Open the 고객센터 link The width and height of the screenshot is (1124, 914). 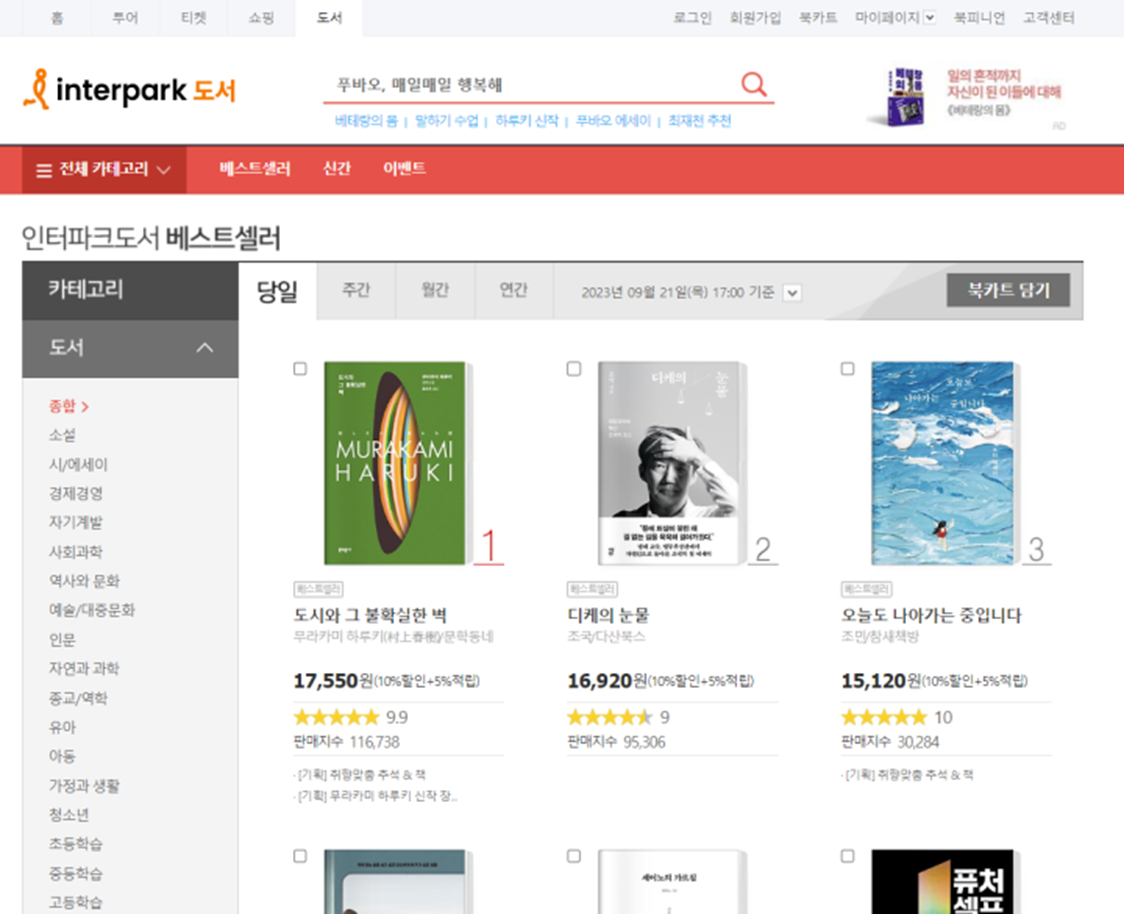[x=1049, y=18]
